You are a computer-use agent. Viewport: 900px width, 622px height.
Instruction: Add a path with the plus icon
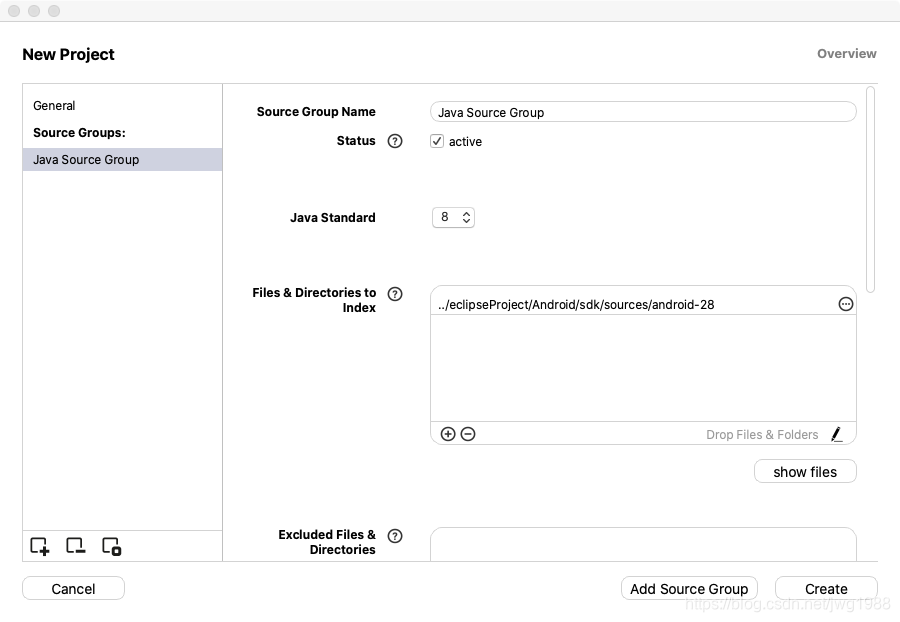click(x=448, y=434)
